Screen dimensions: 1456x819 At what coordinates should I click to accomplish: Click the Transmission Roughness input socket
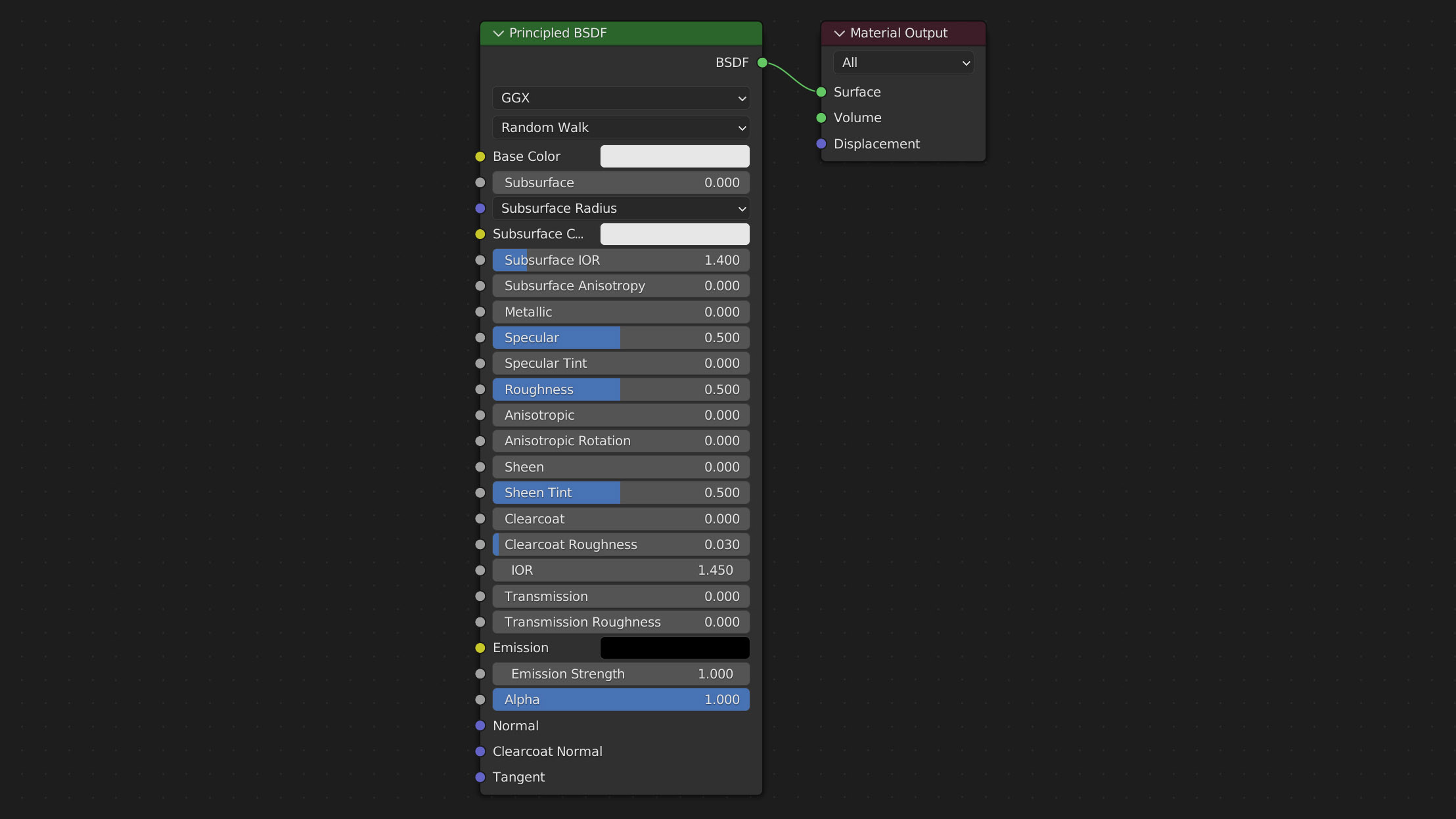[x=480, y=622]
